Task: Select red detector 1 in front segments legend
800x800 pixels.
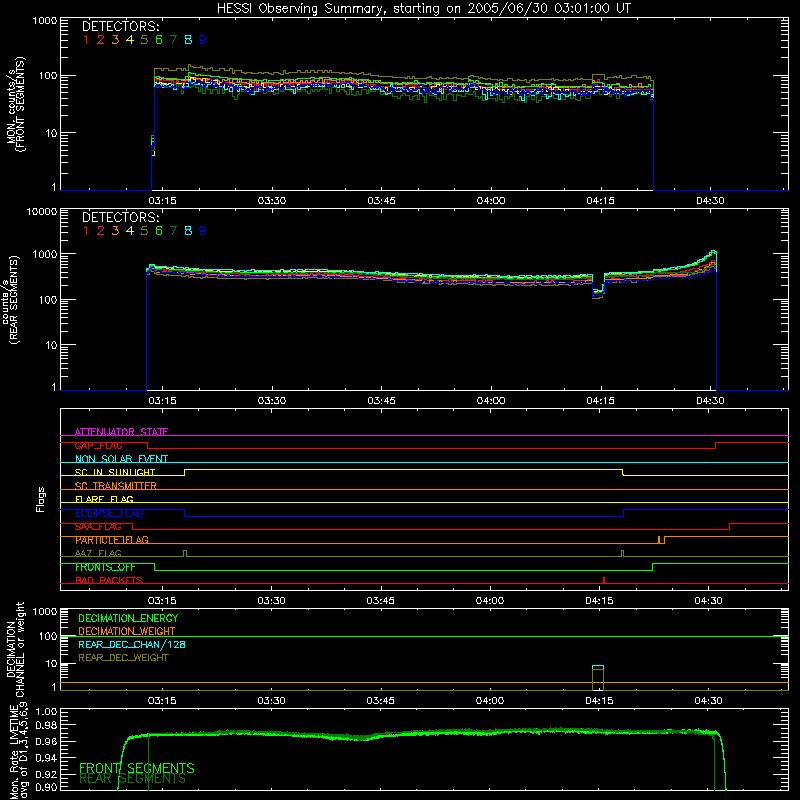Action: point(86,40)
